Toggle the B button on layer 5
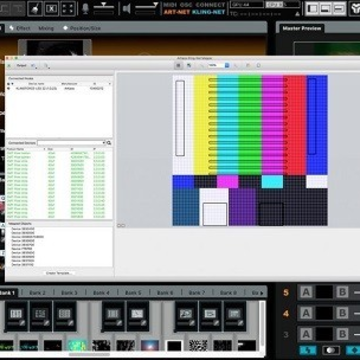The width and height of the screenshot is (360, 360). point(342,292)
